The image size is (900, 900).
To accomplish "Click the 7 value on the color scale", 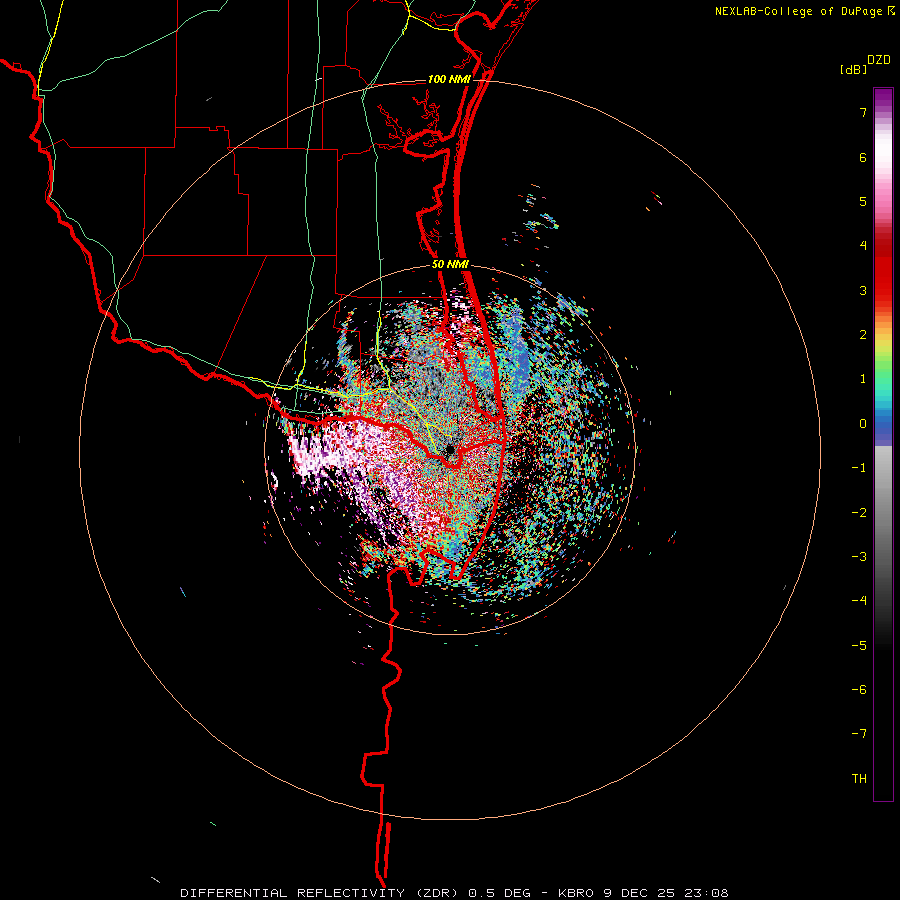I will point(863,112).
